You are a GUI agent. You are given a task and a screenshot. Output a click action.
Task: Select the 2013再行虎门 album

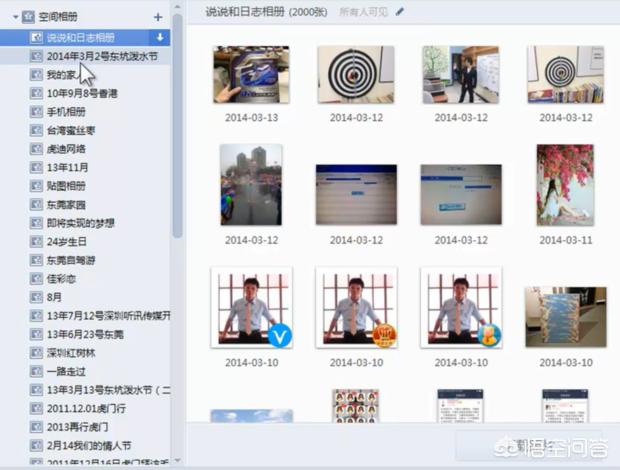(78, 427)
